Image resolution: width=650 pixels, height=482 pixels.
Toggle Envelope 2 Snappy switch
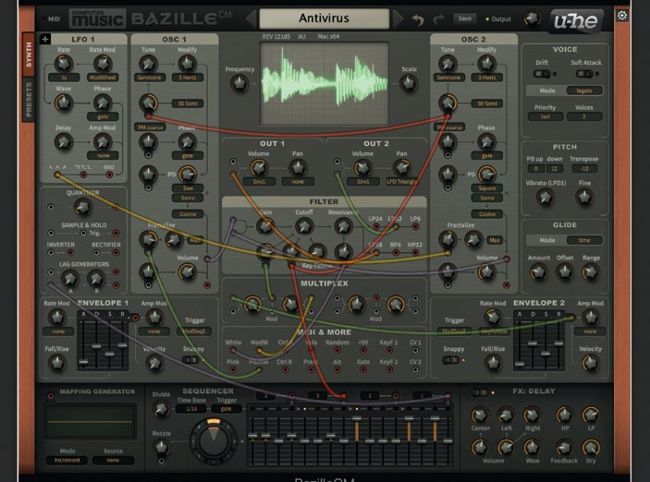pos(451,360)
